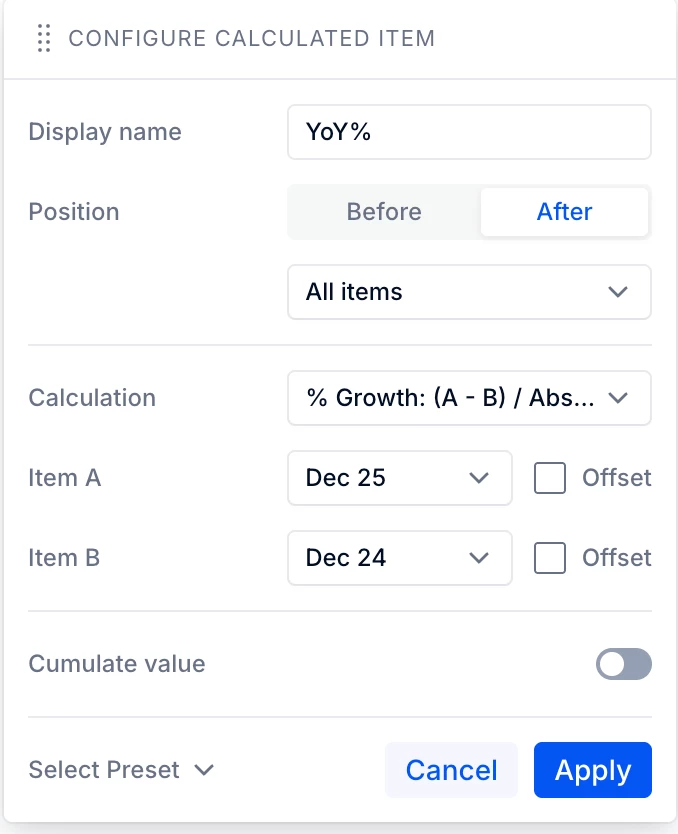Open the Item A Dec 25 dropdown
Image resolution: width=678 pixels, height=834 pixels.
[400, 478]
